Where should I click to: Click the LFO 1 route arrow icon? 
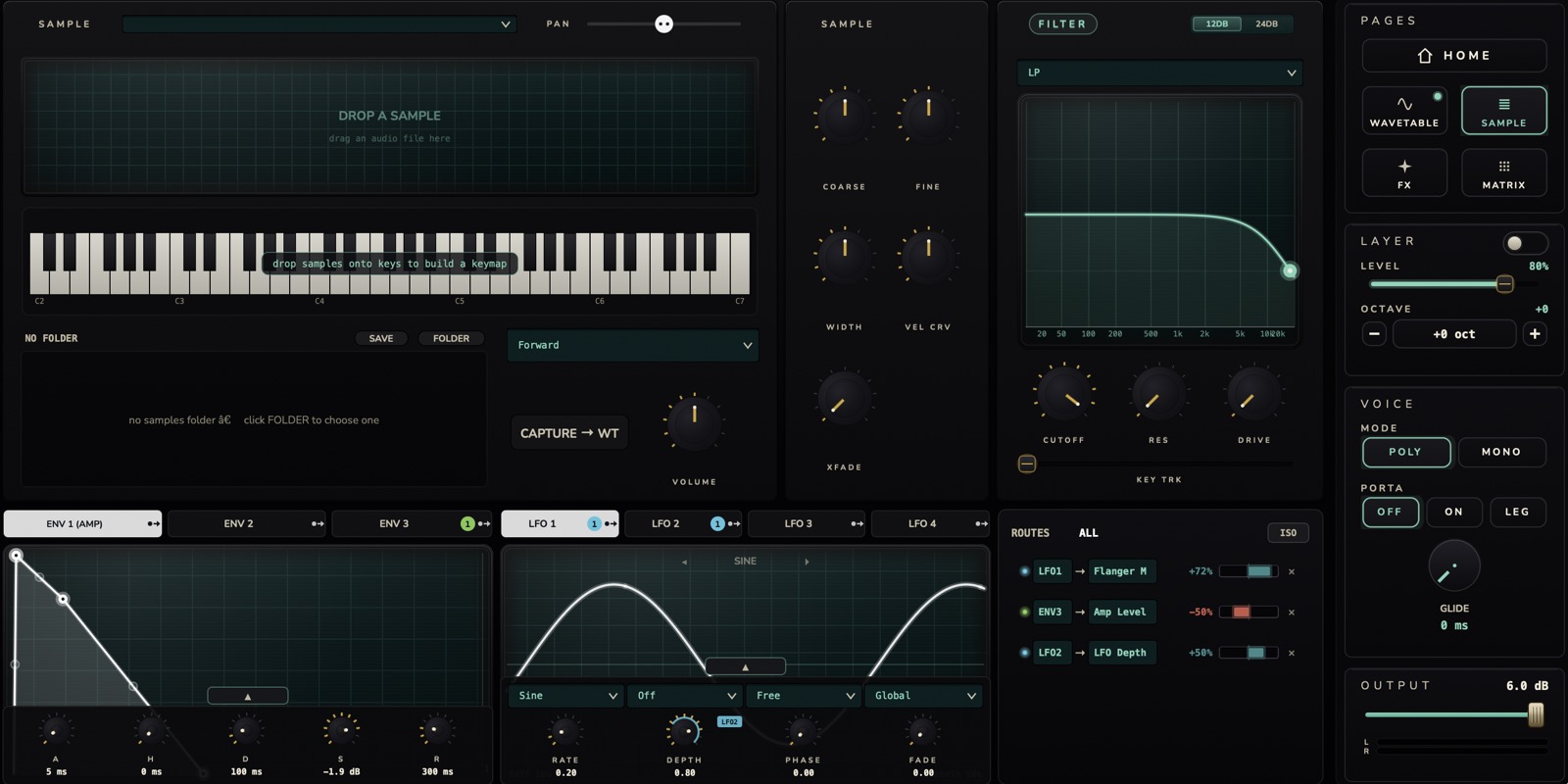coord(611,524)
